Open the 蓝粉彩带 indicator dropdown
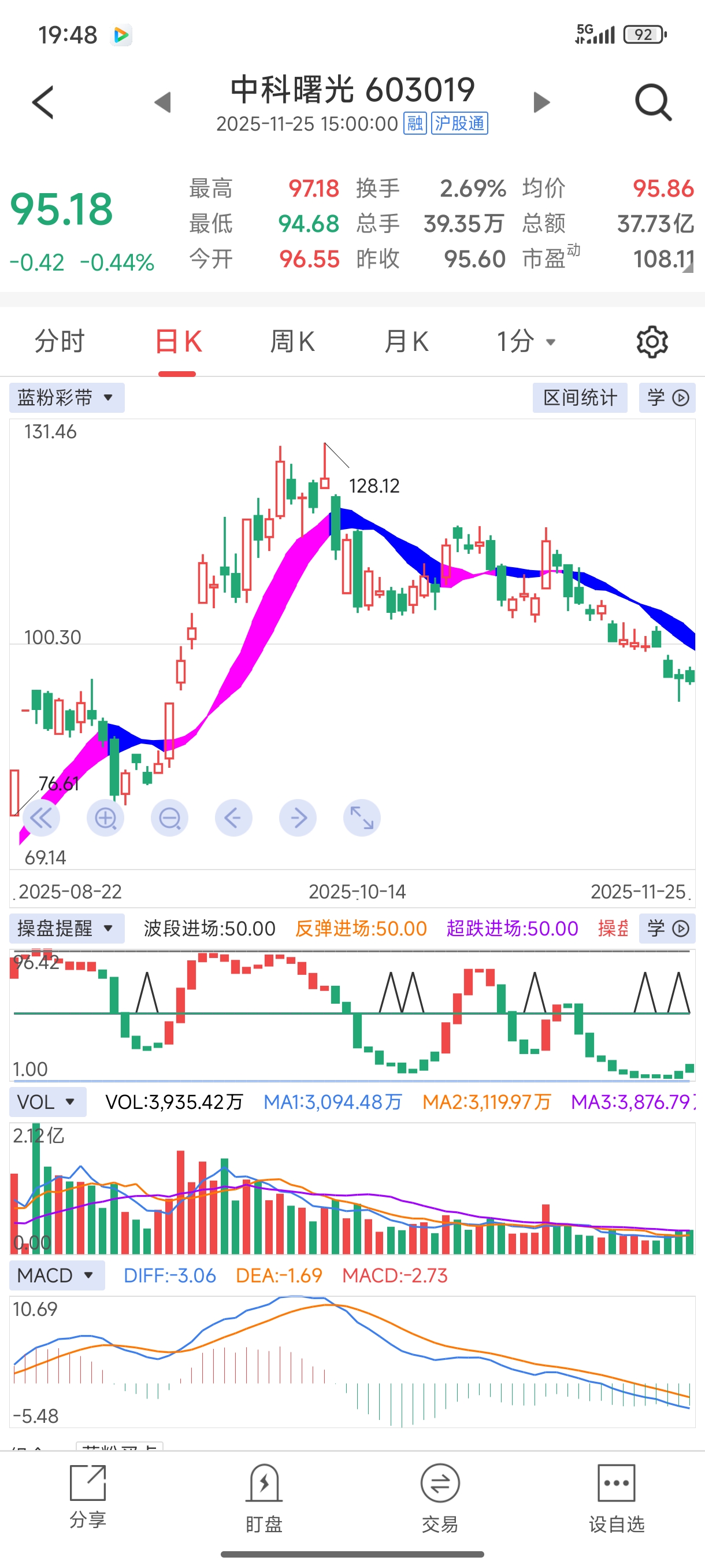 pos(67,398)
